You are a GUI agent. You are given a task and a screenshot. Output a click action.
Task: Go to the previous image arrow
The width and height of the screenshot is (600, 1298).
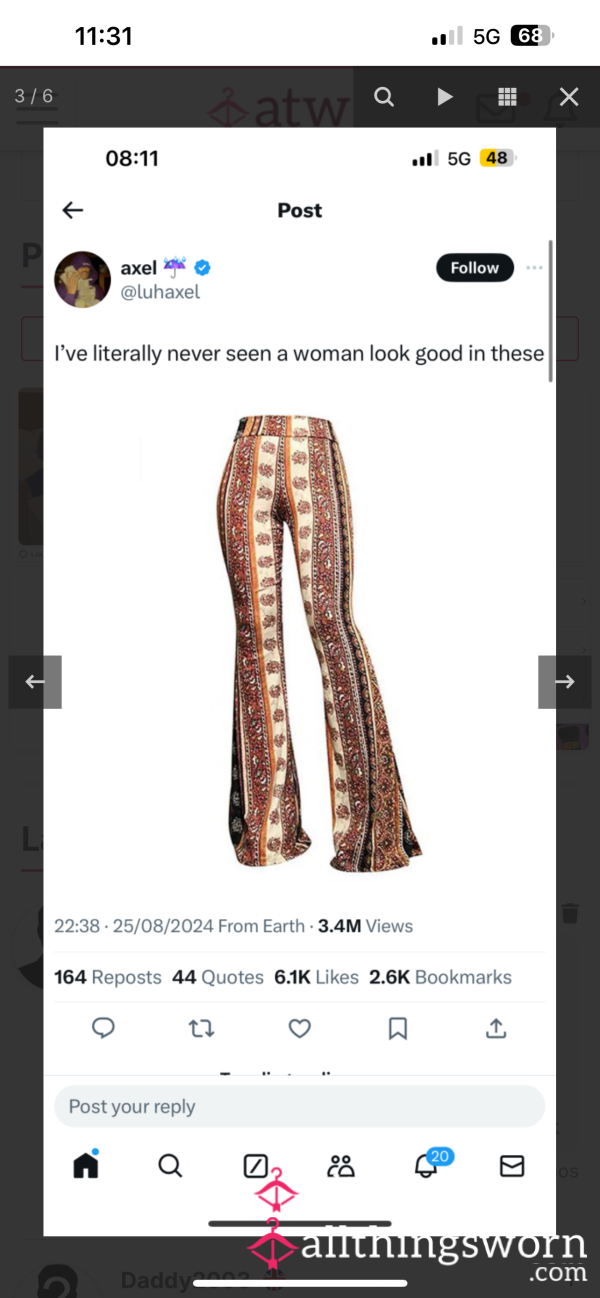click(x=35, y=682)
